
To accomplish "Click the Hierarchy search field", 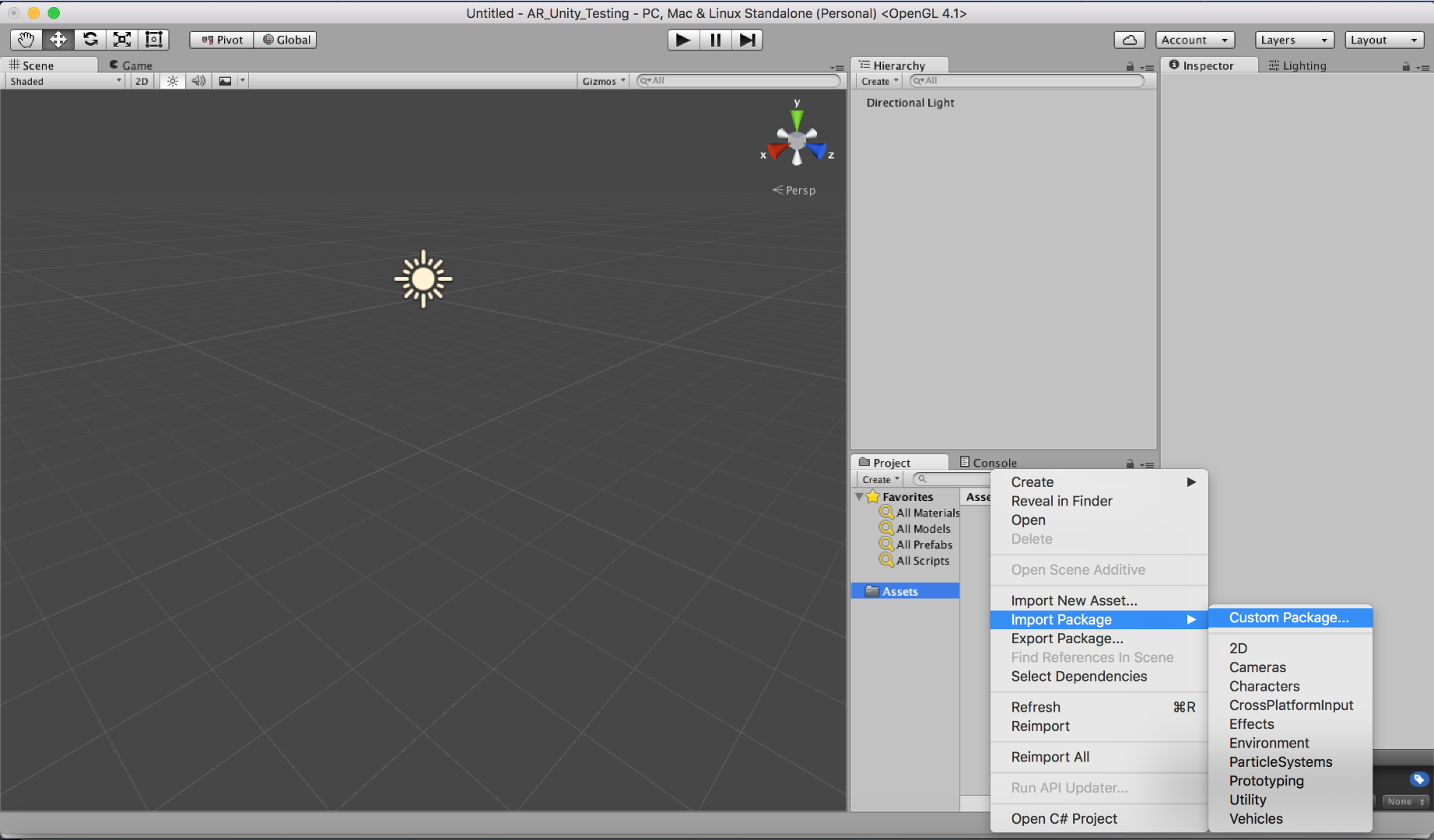I will click(1026, 80).
